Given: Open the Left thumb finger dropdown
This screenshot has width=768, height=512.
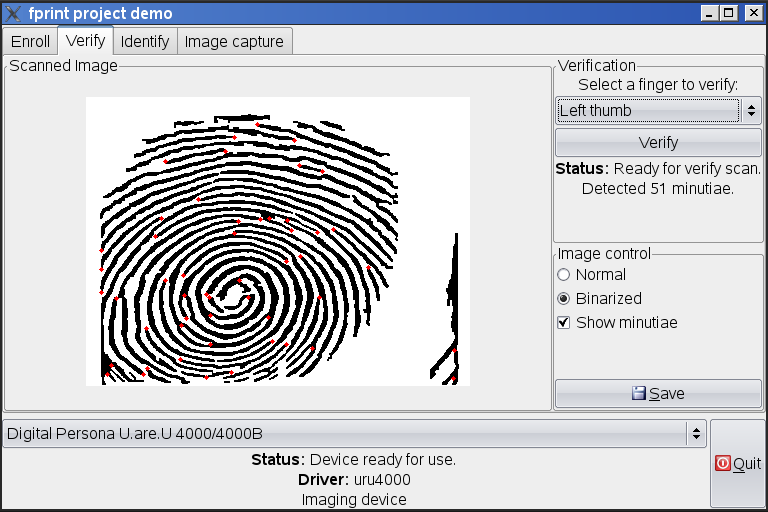Looking at the screenshot, I should tap(658, 111).
